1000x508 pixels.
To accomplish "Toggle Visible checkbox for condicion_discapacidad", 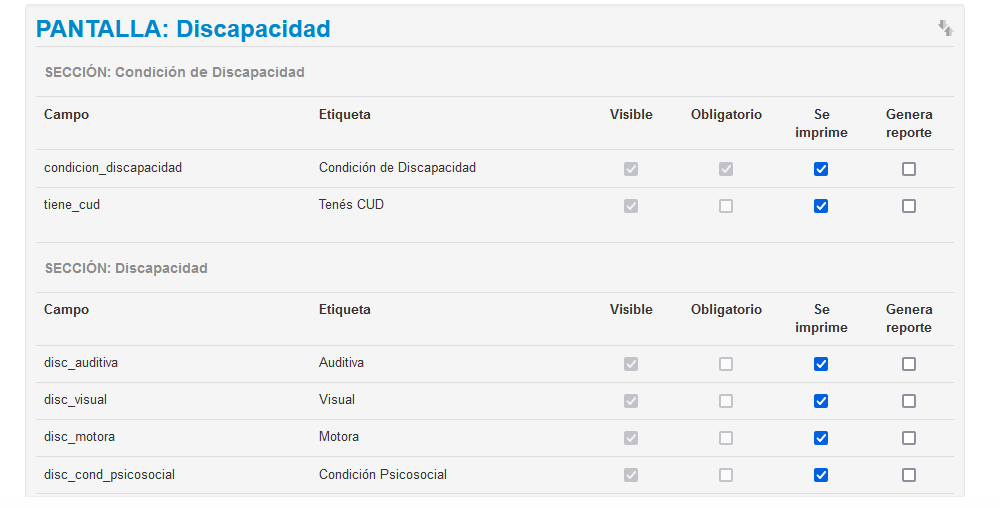I will pos(631,169).
